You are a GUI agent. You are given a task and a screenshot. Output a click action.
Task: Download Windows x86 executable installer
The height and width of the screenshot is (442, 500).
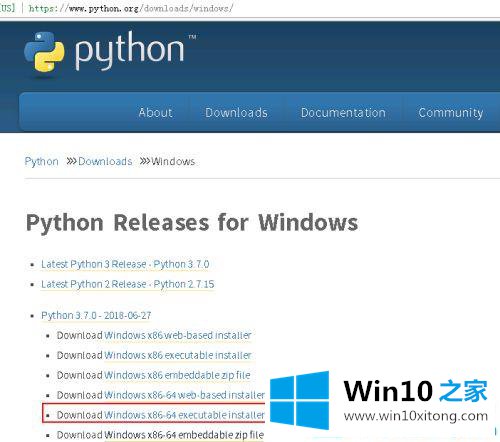coord(178,355)
